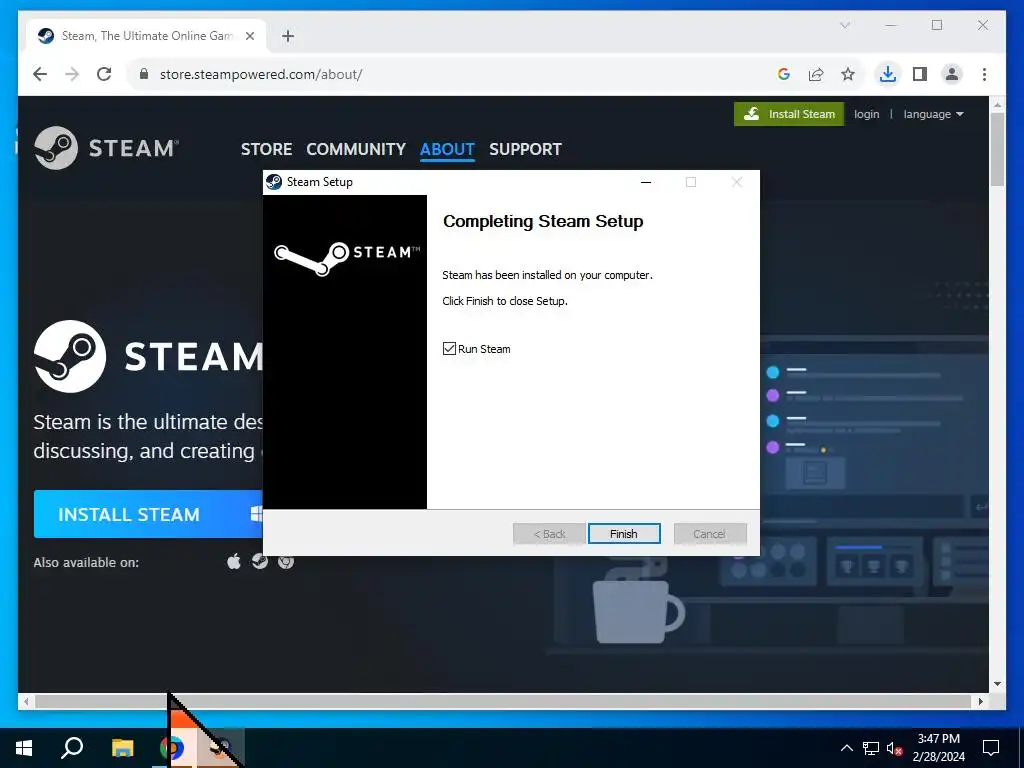Toggle Chrome side panel
The width and height of the screenshot is (1024, 768).
pyautogui.click(x=920, y=74)
